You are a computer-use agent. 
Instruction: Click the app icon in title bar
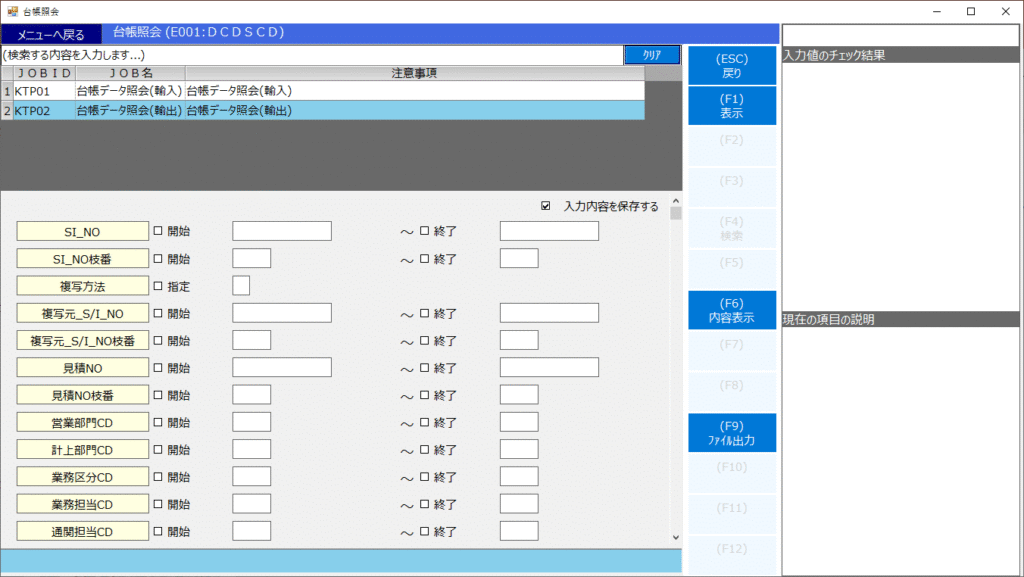pos(11,11)
